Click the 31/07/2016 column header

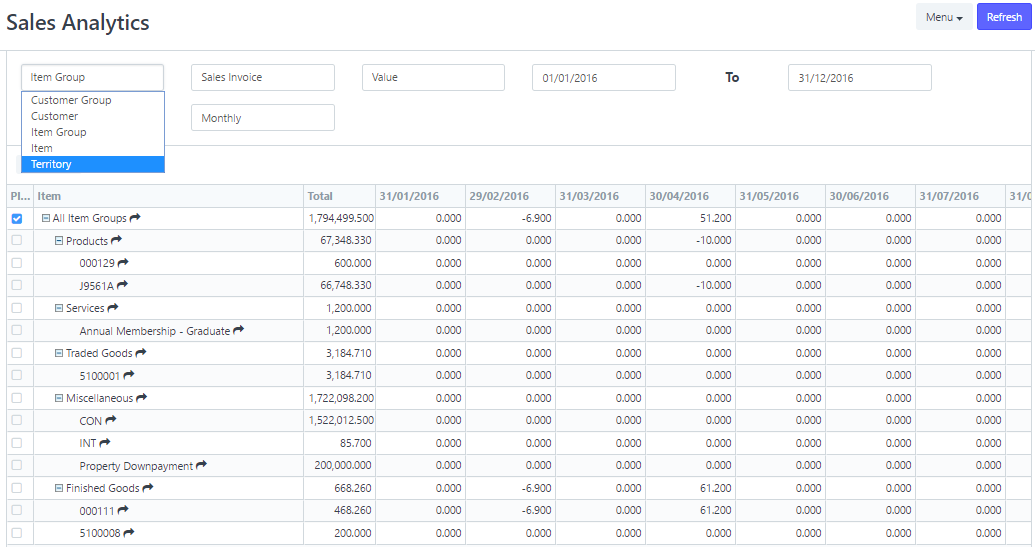click(960, 196)
